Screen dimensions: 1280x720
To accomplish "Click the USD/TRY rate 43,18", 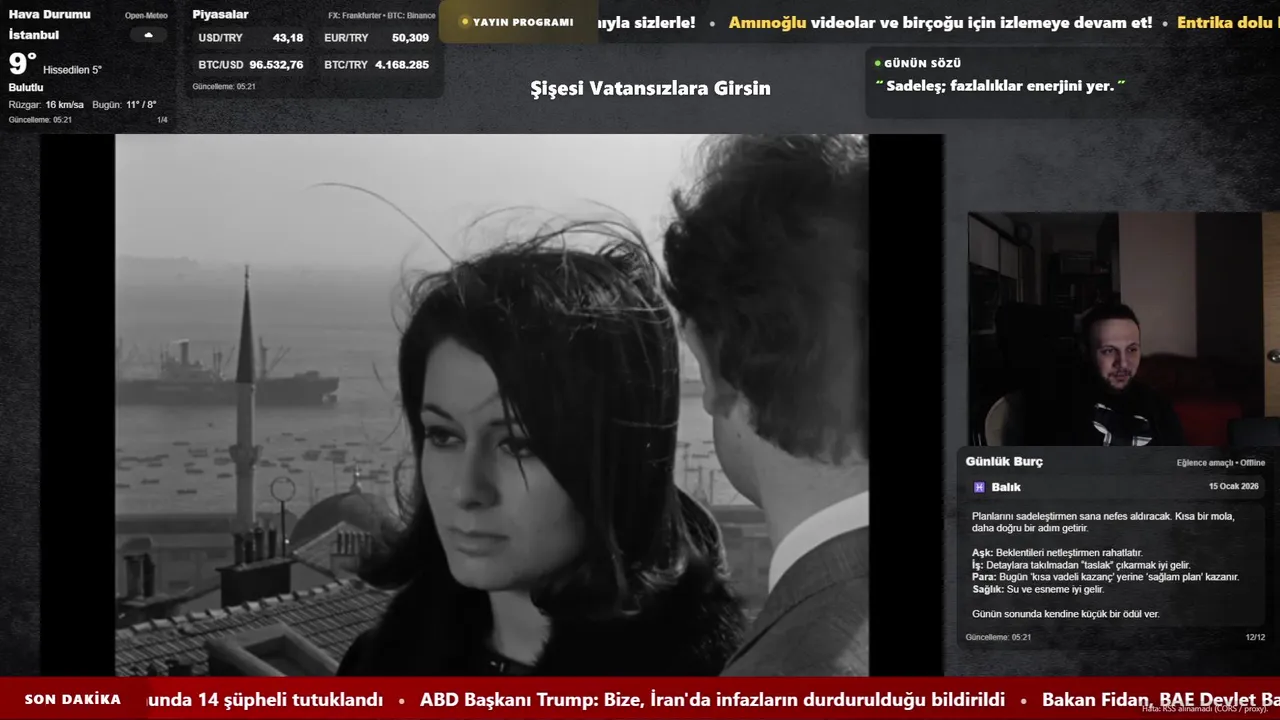I will [288, 38].
